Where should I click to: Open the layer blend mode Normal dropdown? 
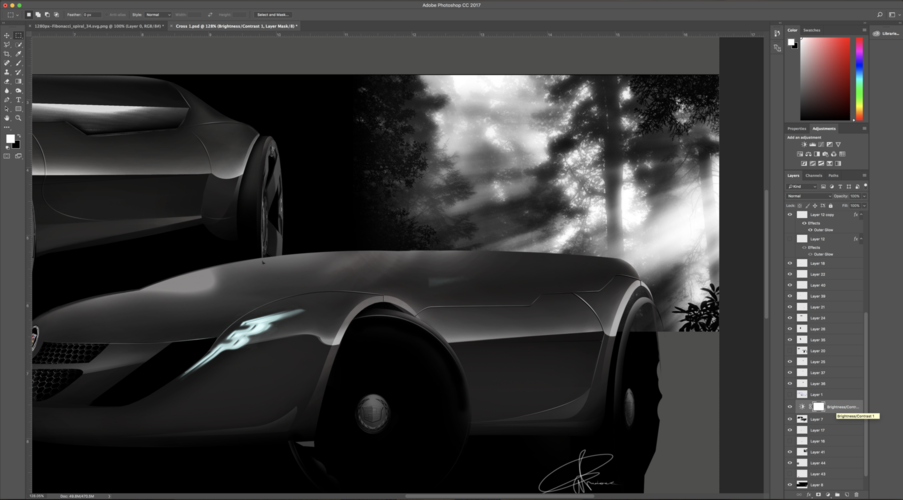[809, 196]
